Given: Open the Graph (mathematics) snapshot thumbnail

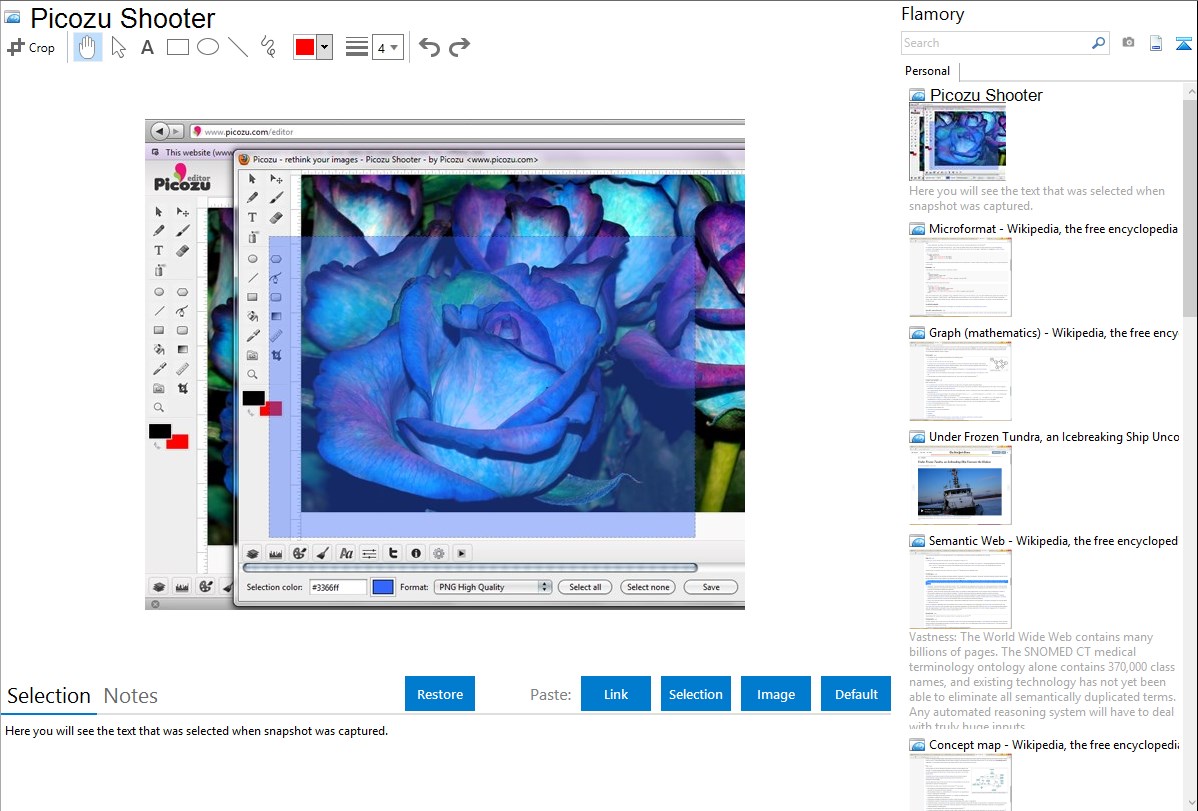Looking at the screenshot, I should [960, 381].
